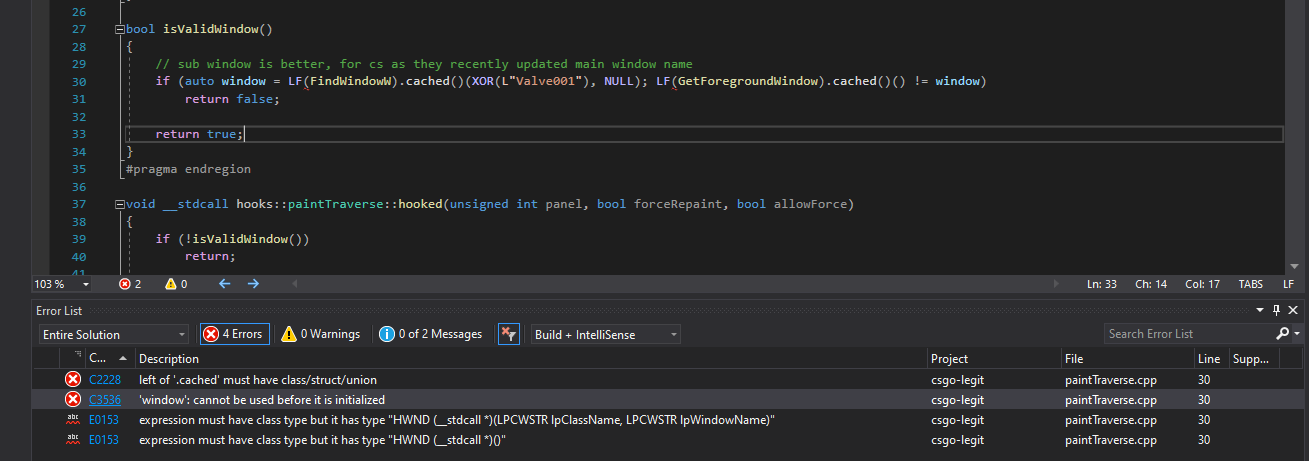Click the TABS indentation indicator

click(x=1251, y=284)
